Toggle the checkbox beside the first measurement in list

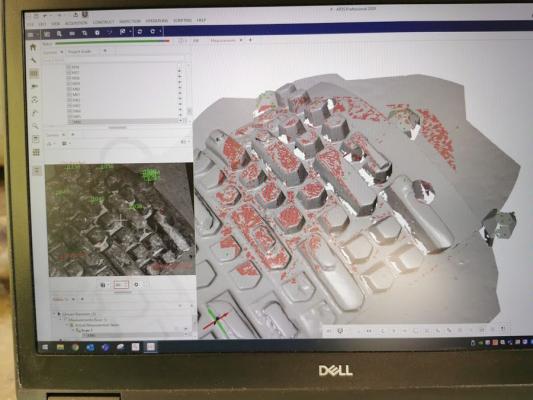click(x=69, y=67)
